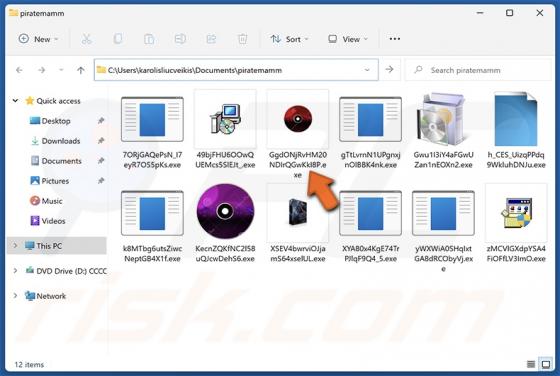The image size is (560, 376).
Task: Click the Share icon in toolbar
Action: 211,39
